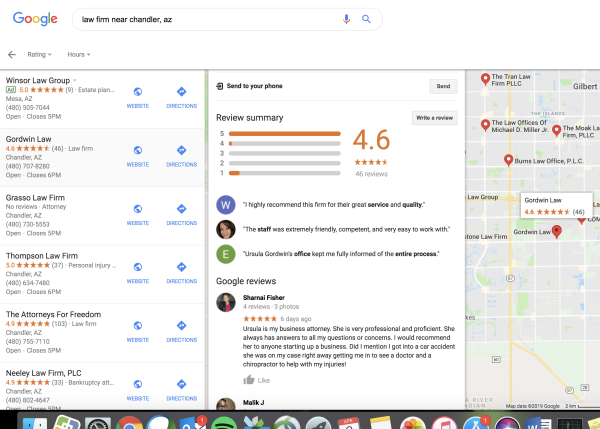This screenshot has height=429, width=600.
Task: Click the blue search magnifier icon
Action: (366, 19)
